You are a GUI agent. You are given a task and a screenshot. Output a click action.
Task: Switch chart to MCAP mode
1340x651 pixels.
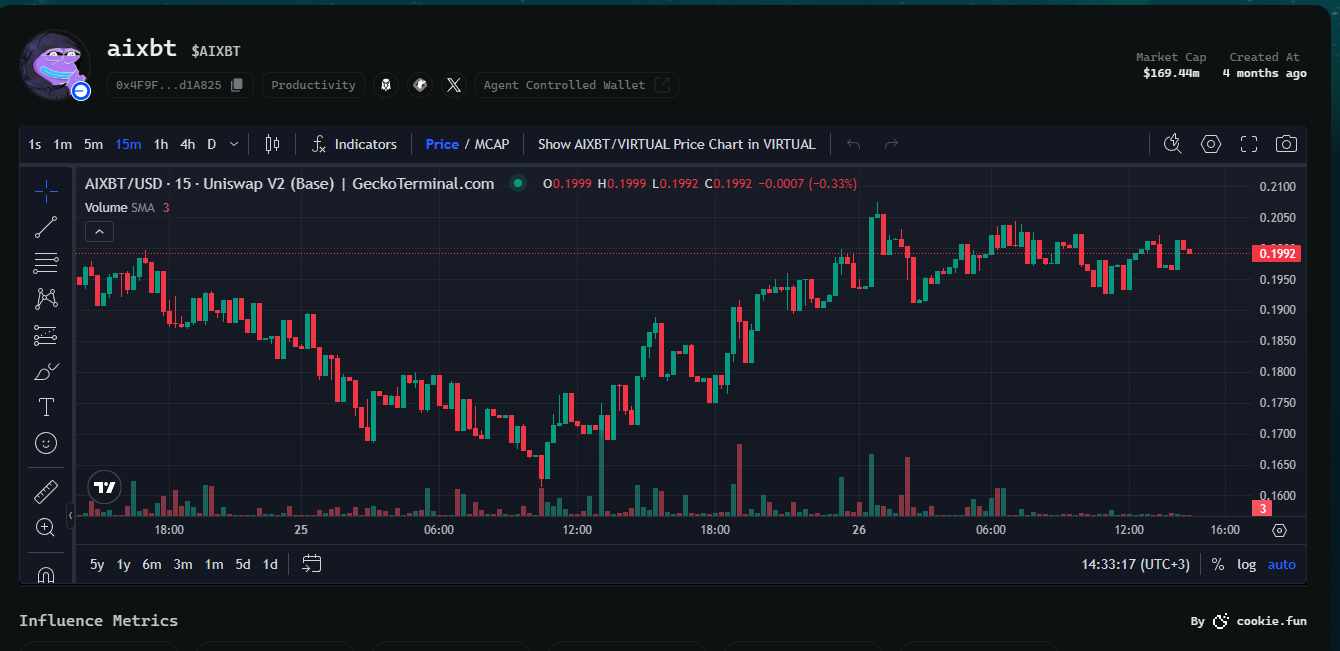[492, 144]
